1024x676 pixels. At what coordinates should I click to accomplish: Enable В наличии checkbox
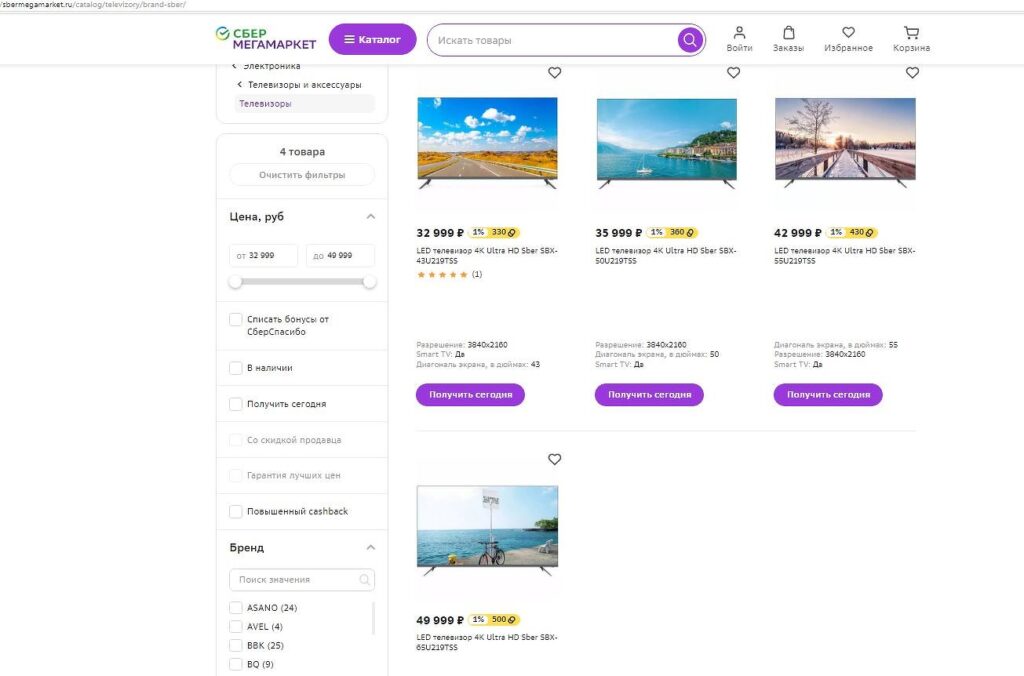click(236, 368)
